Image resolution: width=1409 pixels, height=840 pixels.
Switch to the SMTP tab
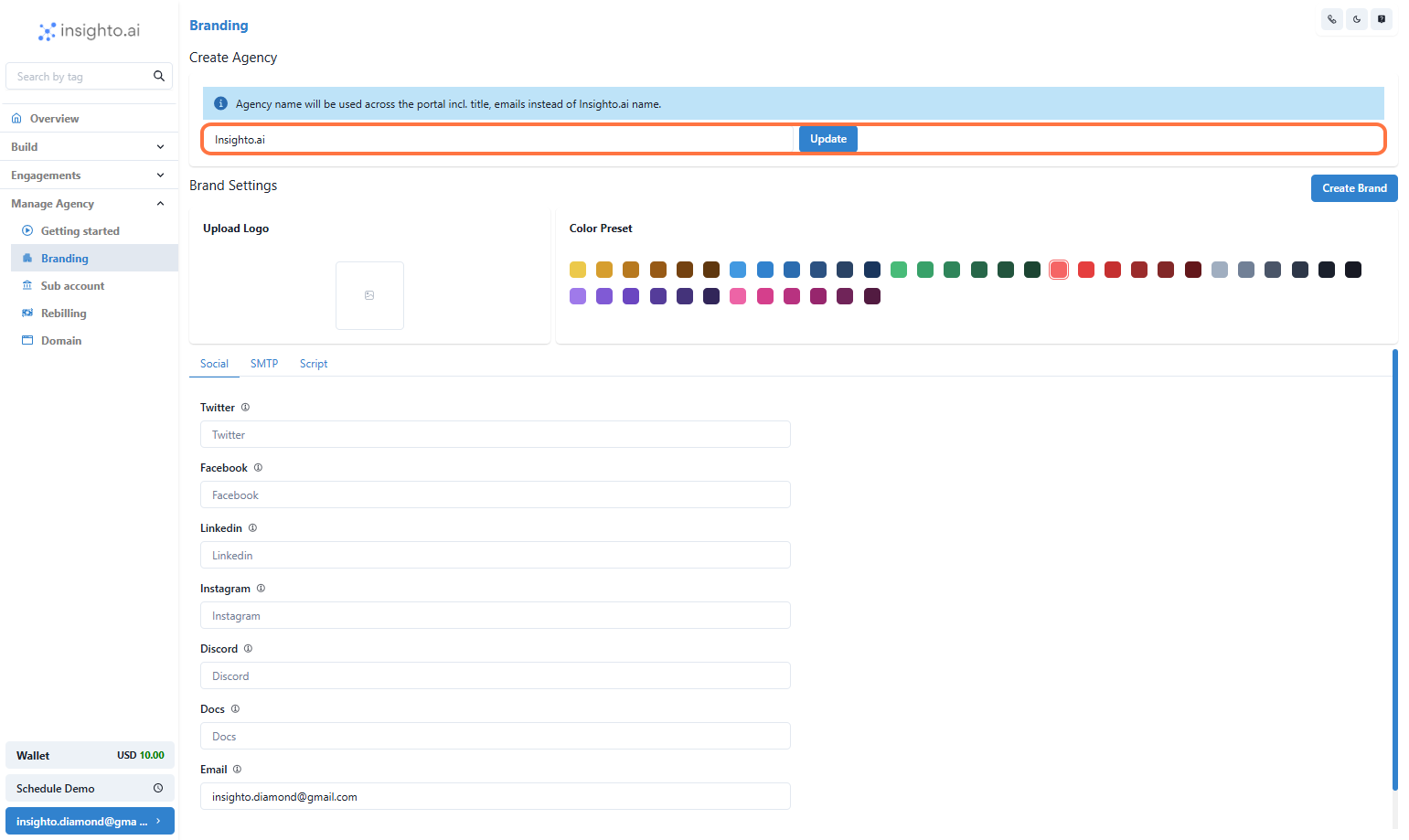pos(264,364)
